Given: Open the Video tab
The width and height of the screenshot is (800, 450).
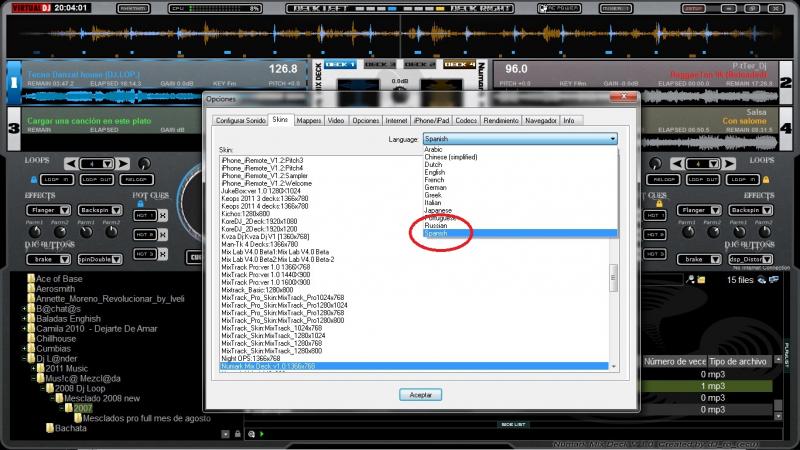Looking at the screenshot, I should pyautogui.click(x=336, y=120).
